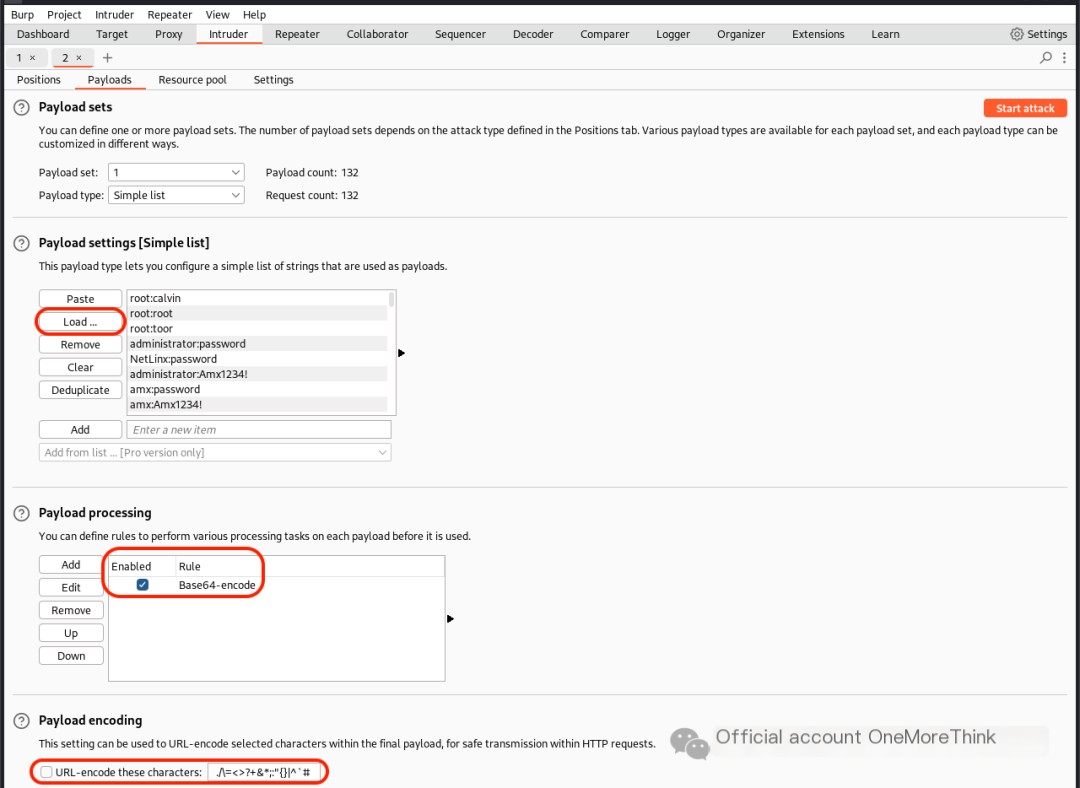The height and width of the screenshot is (788, 1080).
Task: Move processing rule Down
Action: tap(71, 656)
